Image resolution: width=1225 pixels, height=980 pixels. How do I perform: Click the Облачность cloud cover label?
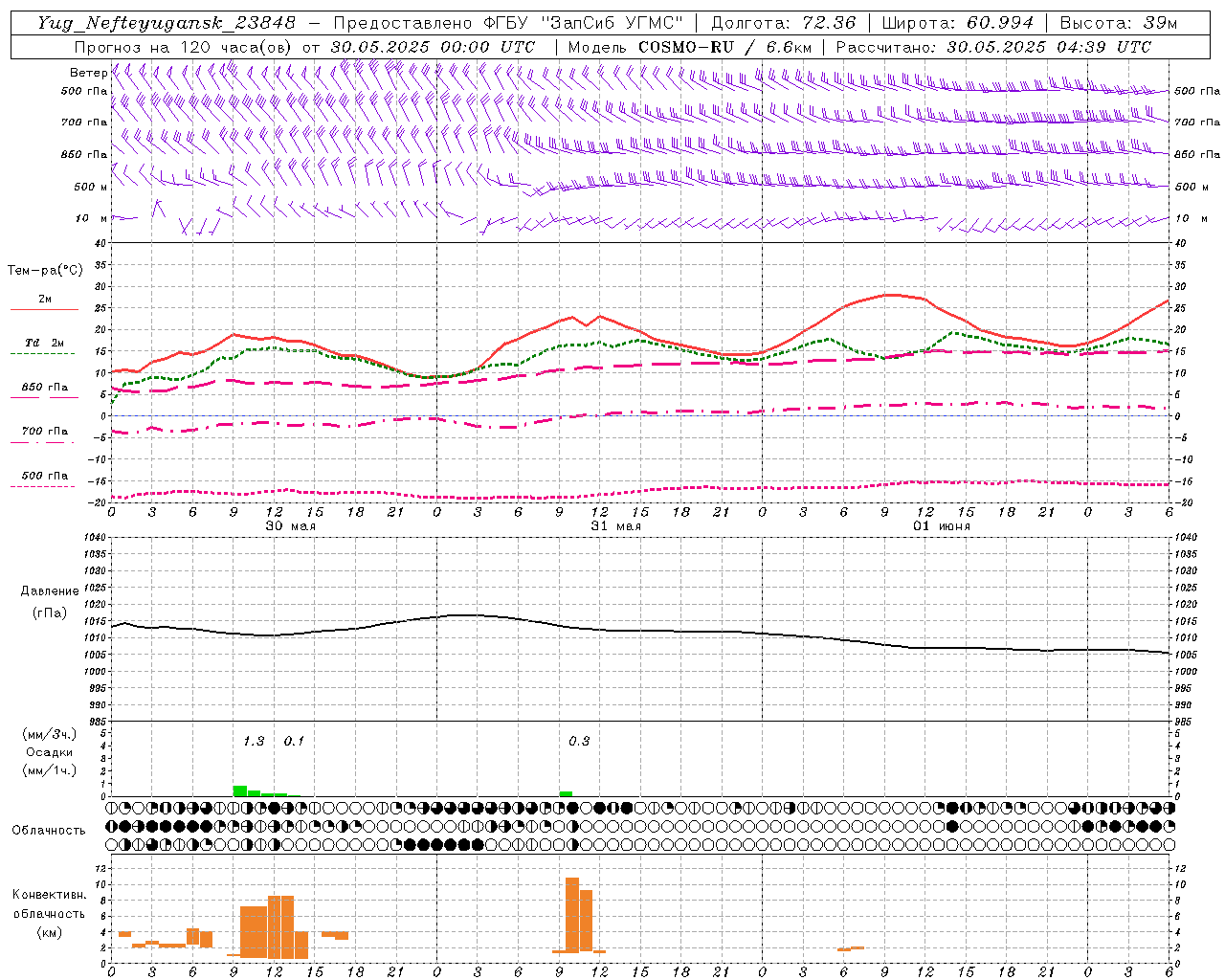coord(49,830)
